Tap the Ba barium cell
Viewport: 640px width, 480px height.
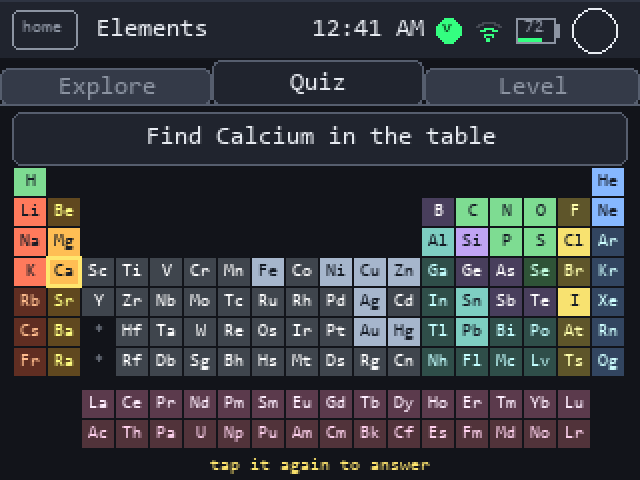coord(64,332)
